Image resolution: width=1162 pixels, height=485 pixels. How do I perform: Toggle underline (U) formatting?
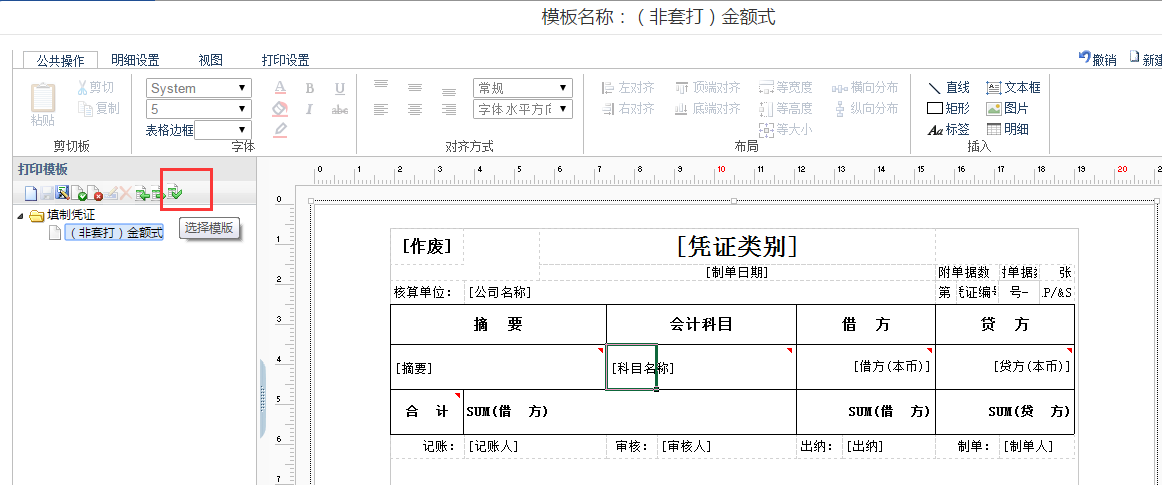tap(340, 88)
